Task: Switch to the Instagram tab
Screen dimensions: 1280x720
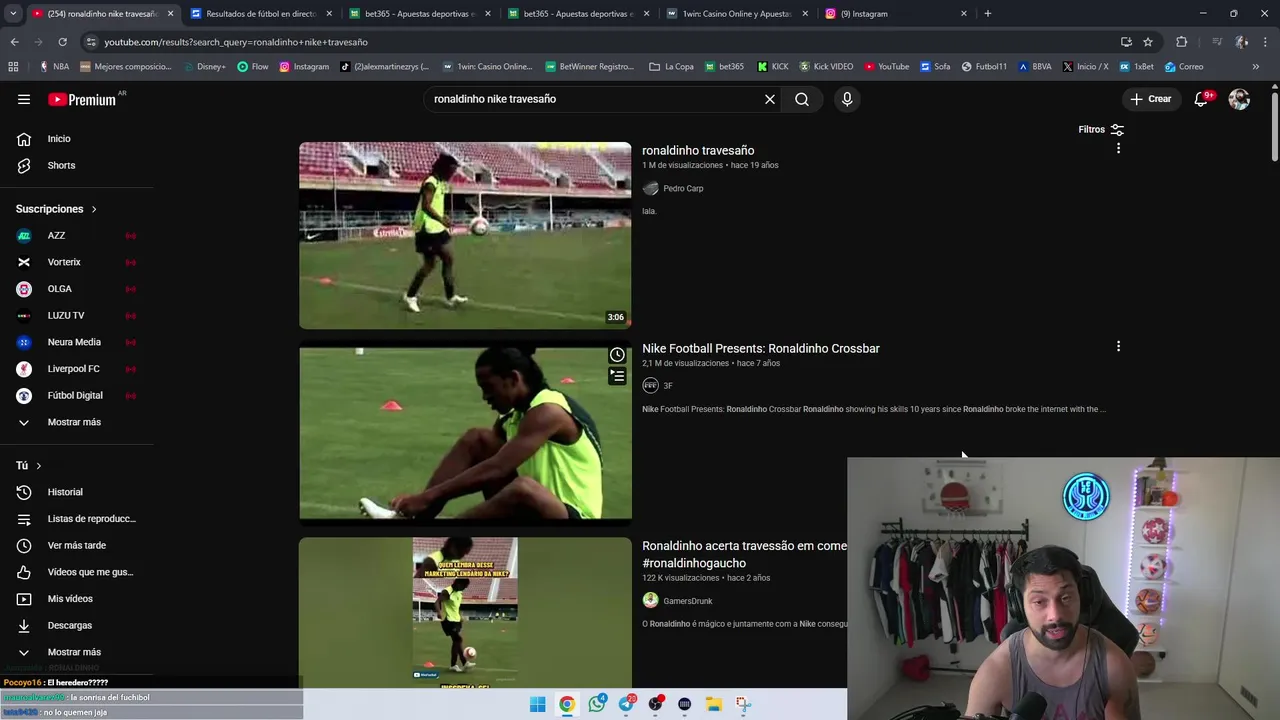Action: pyautogui.click(x=897, y=14)
